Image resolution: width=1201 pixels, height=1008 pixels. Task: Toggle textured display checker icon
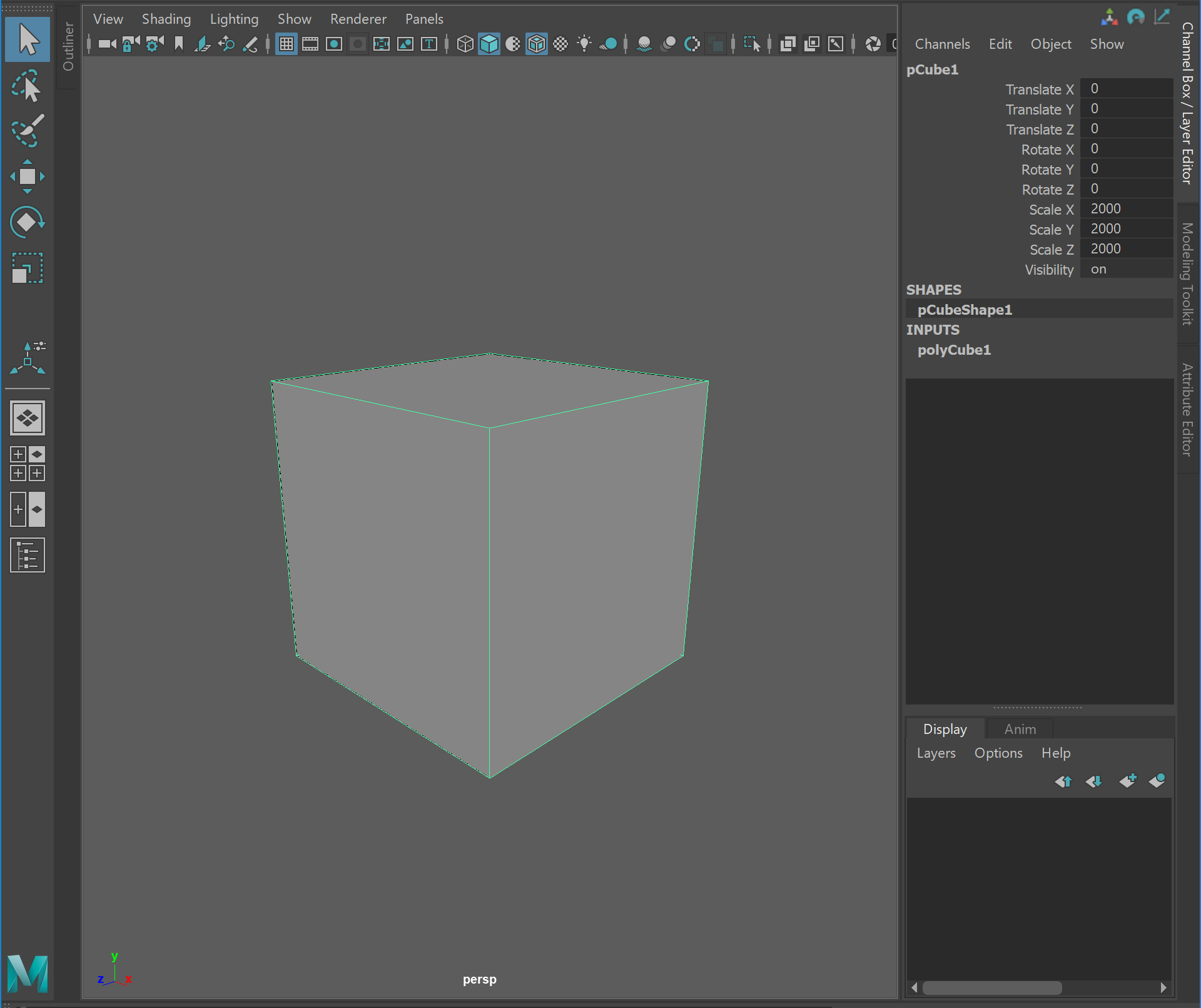pos(560,44)
